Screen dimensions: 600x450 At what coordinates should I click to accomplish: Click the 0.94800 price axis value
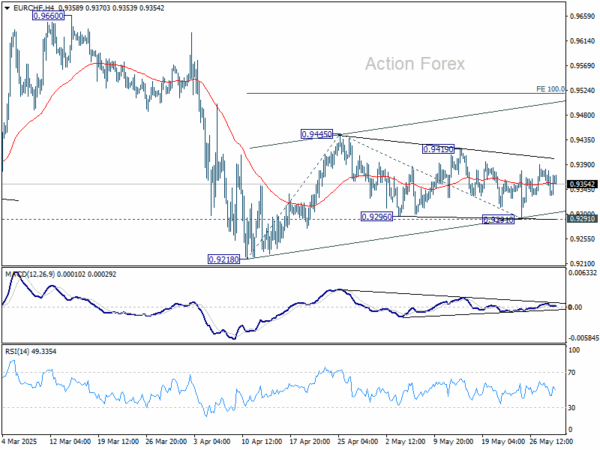coord(582,115)
